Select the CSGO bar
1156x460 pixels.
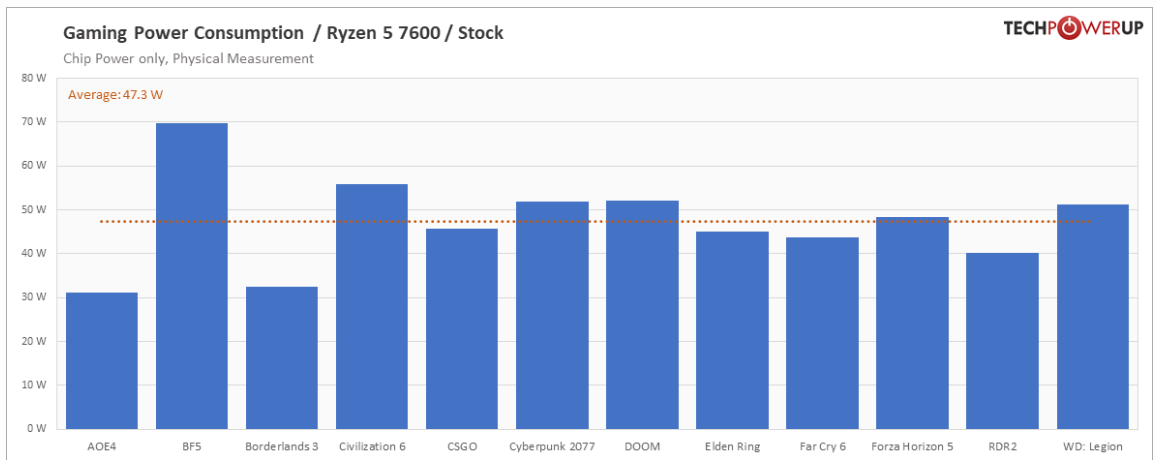point(462,328)
